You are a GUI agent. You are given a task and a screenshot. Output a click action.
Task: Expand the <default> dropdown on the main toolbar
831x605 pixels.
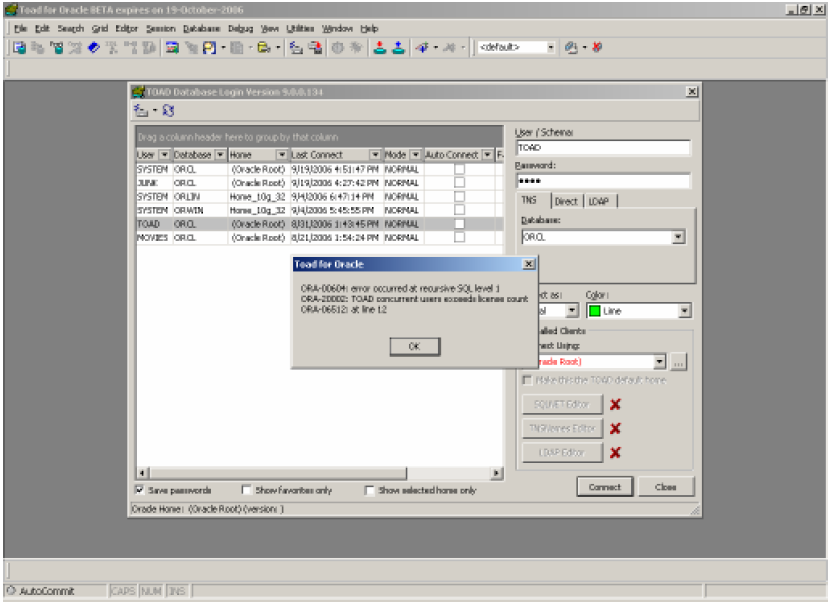coord(551,48)
